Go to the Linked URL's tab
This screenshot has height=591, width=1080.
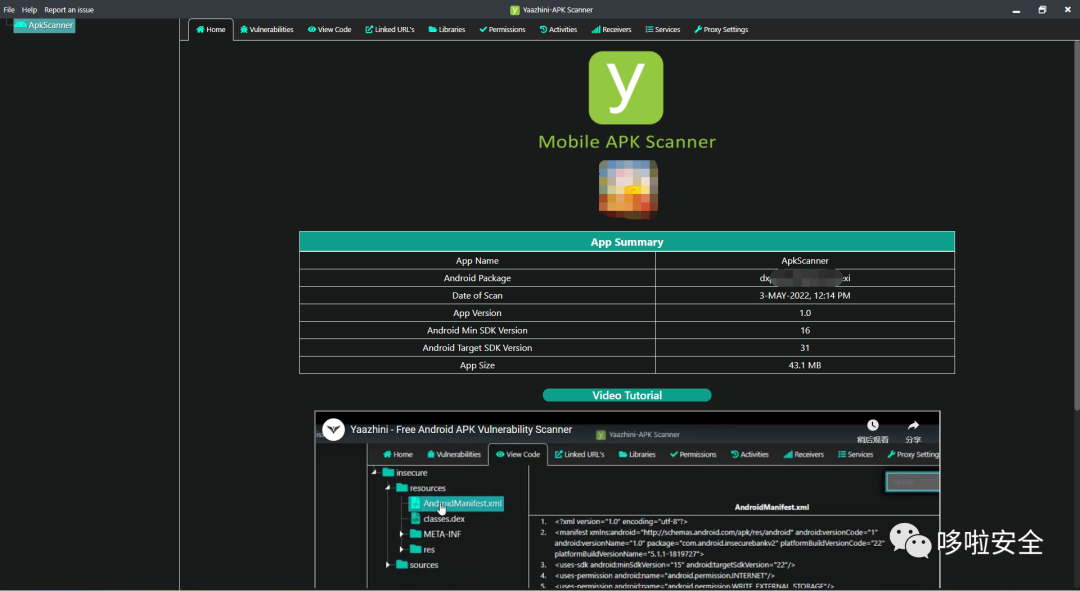click(x=390, y=30)
